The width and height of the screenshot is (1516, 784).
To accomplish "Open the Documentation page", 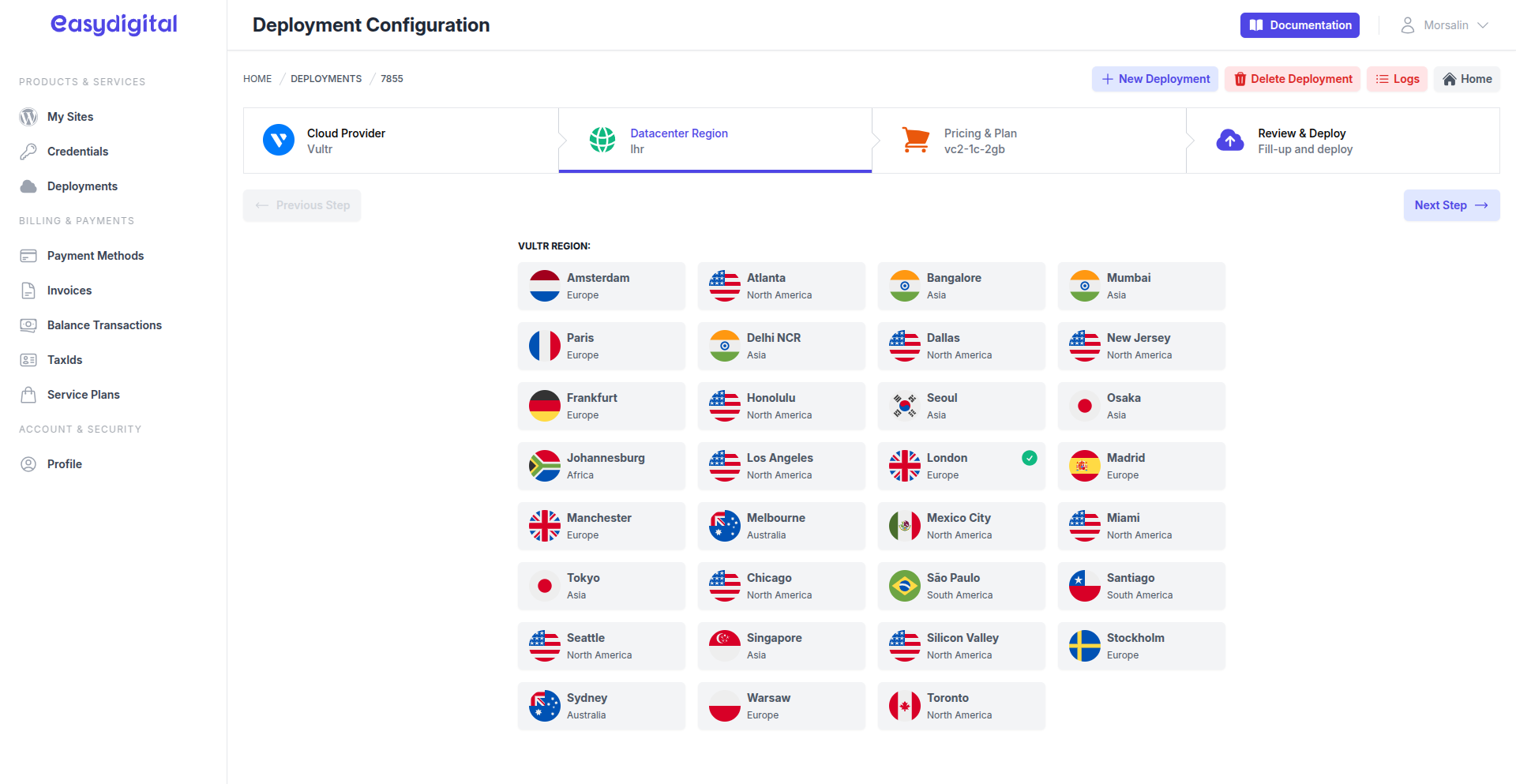I will (x=1299, y=24).
